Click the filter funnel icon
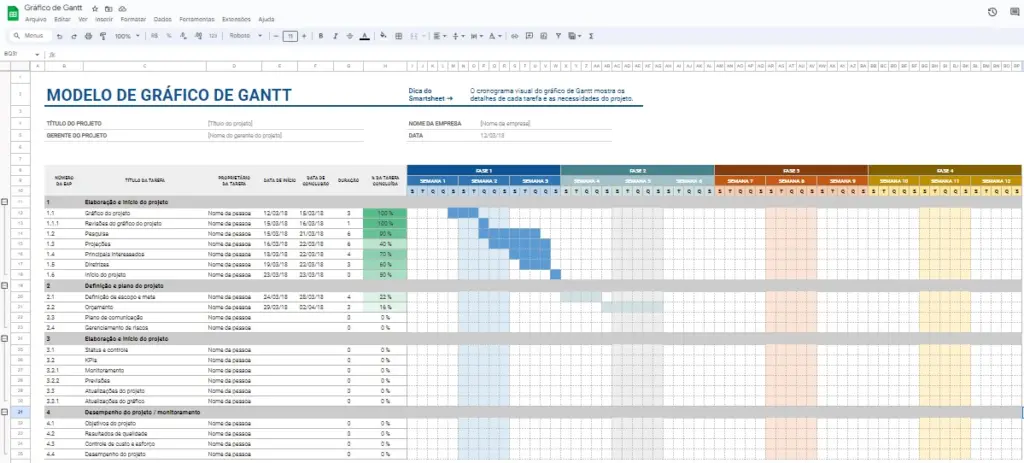1024x463 pixels. [x=559, y=36]
